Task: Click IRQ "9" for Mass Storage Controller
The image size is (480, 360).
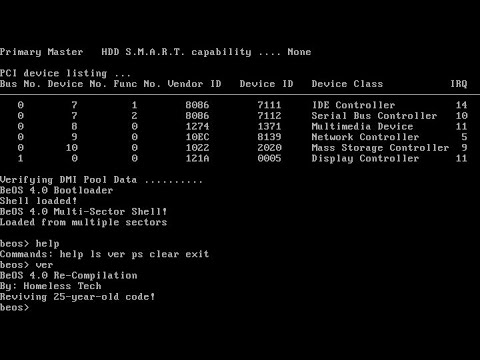Action: [464, 148]
